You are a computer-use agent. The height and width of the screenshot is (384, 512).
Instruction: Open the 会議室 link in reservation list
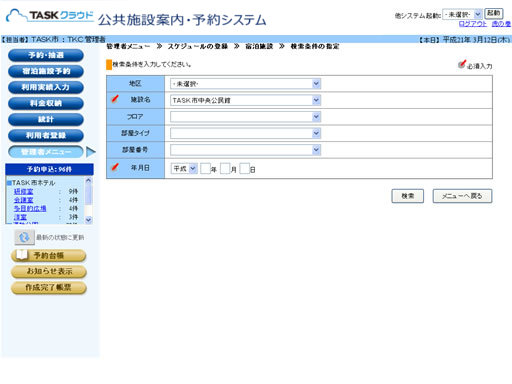pyautogui.click(x=23, y=200)
